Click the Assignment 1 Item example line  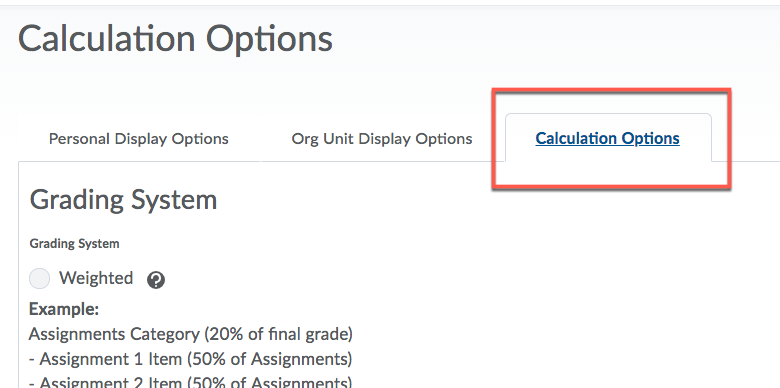pos(191,359)
